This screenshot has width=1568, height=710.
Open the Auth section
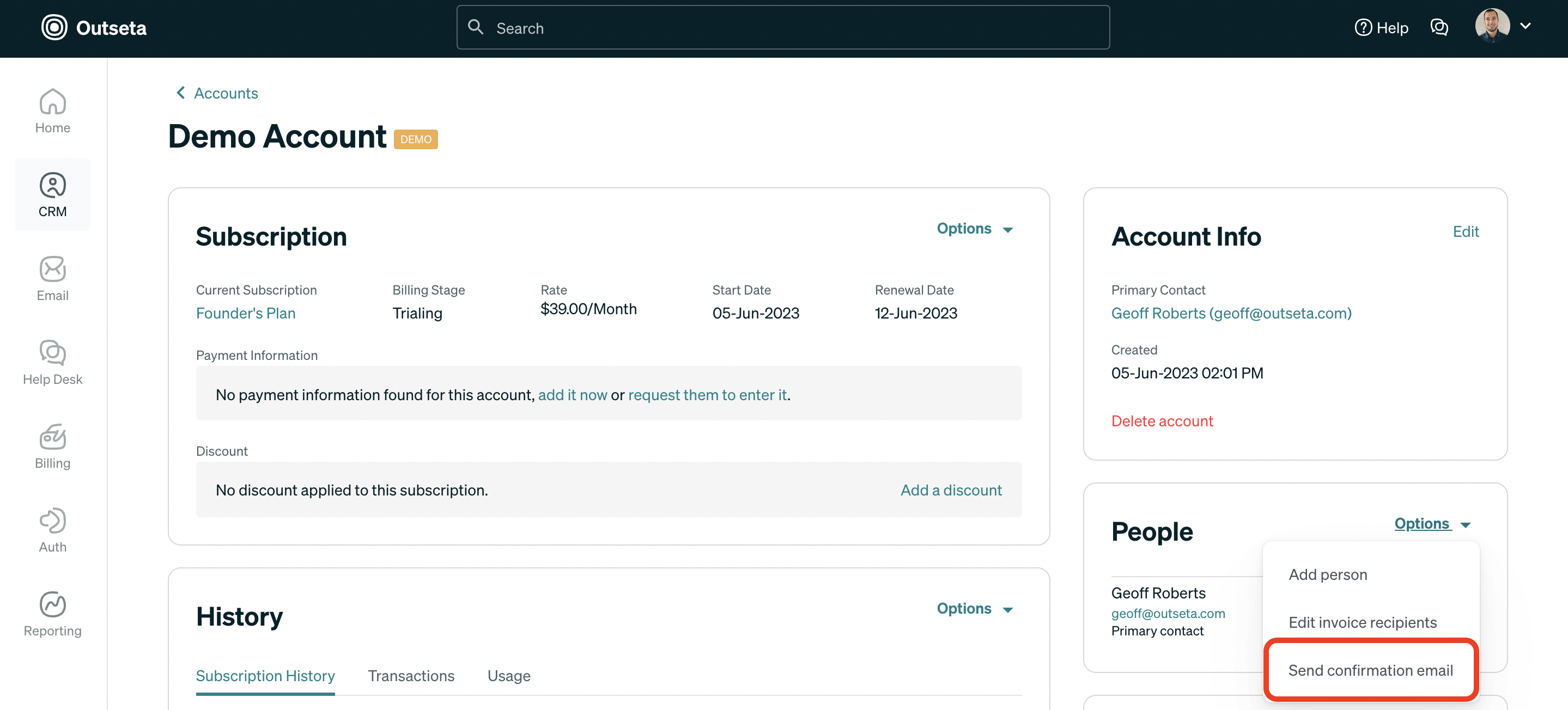(x=52, y=529)
